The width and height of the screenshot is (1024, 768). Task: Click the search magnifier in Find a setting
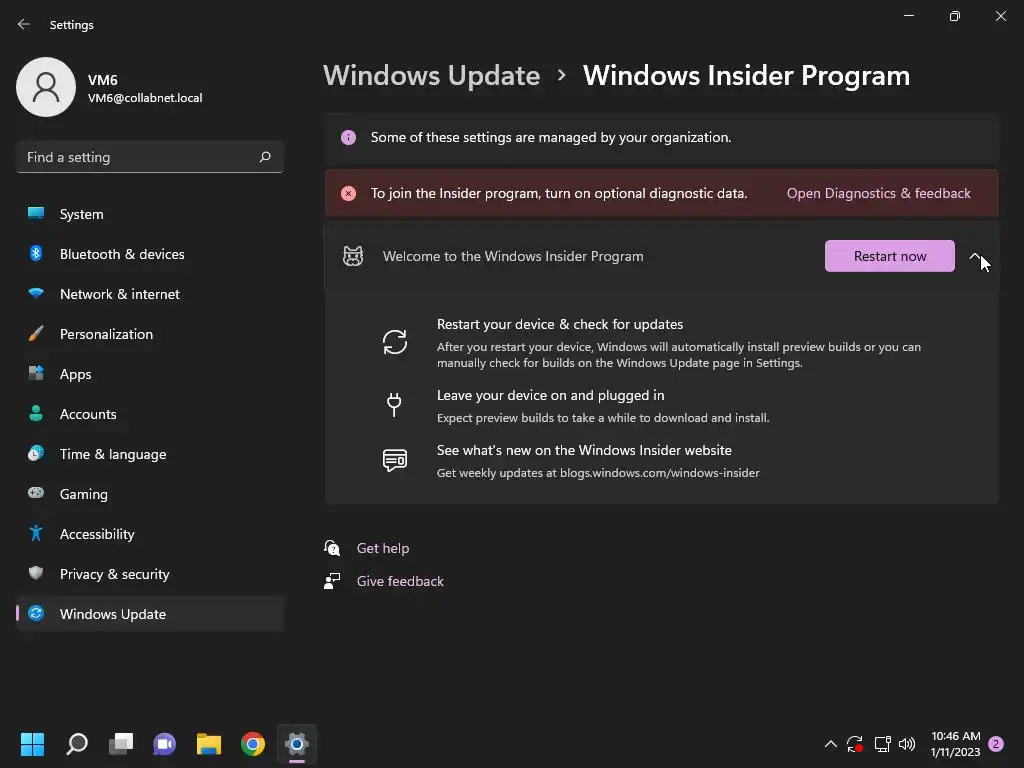click(264, 157)
